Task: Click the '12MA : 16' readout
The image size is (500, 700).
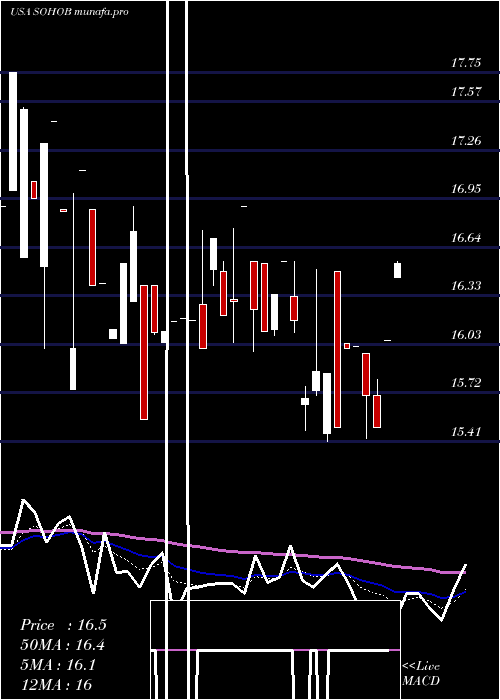Action: click(x=56, y=685)
